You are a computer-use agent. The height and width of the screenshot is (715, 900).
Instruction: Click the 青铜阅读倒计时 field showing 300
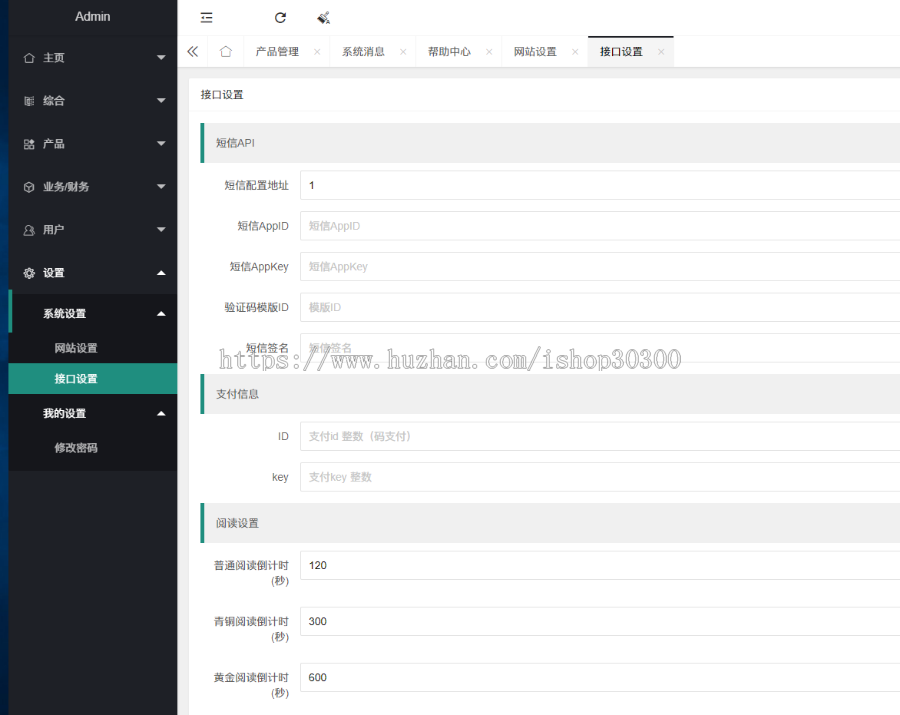(600, 621)
